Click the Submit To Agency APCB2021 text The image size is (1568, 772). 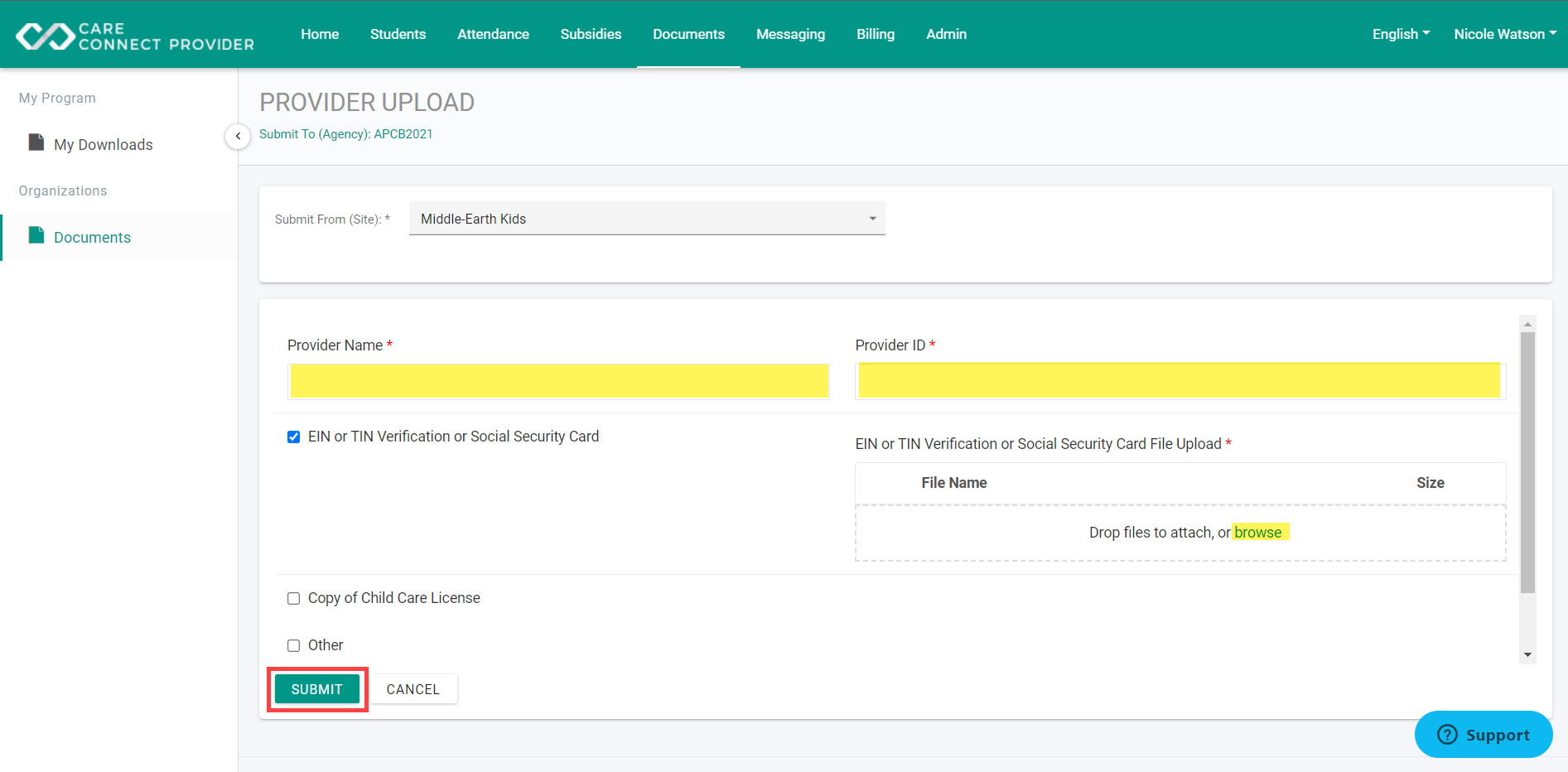[x=346, y=134]
